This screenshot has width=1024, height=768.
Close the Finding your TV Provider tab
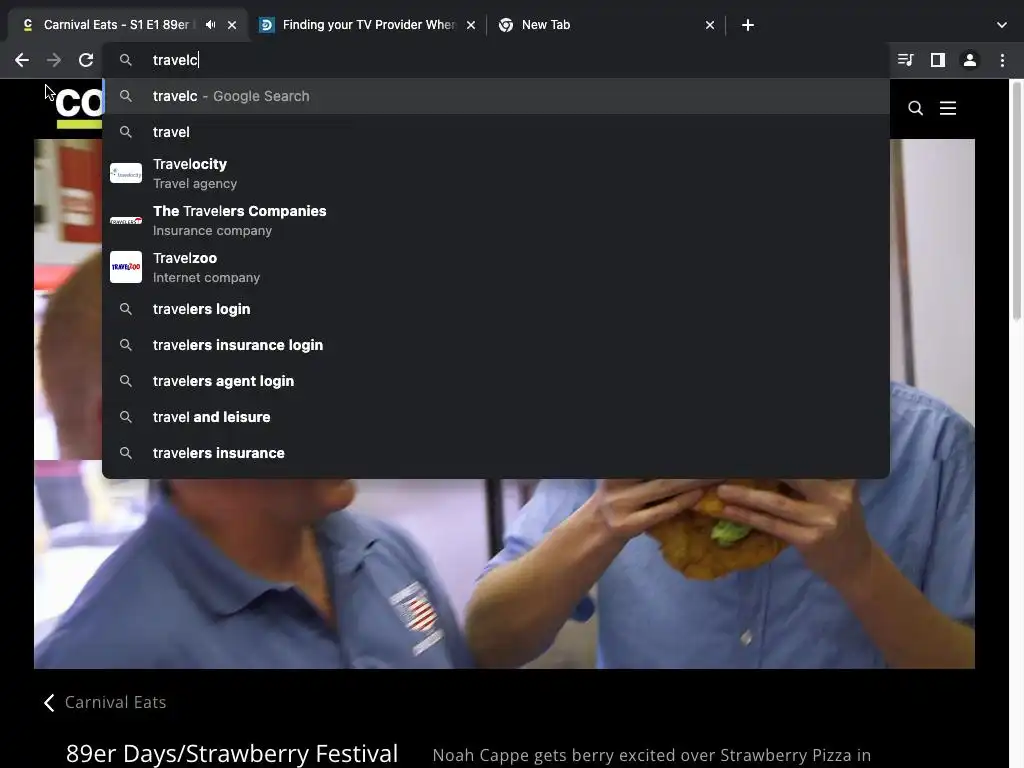471,25
